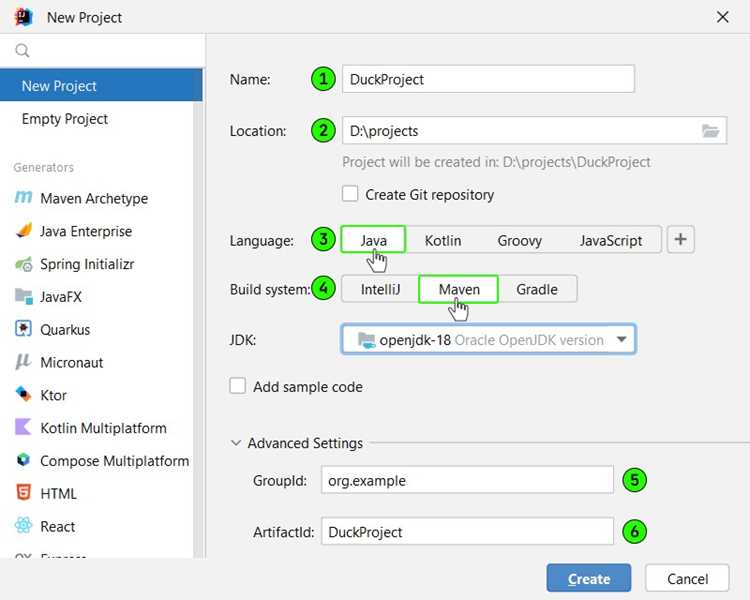The height and width of the screenshot is (600, 750).
Task: Select Java as the language
Action: pos(373,240)
